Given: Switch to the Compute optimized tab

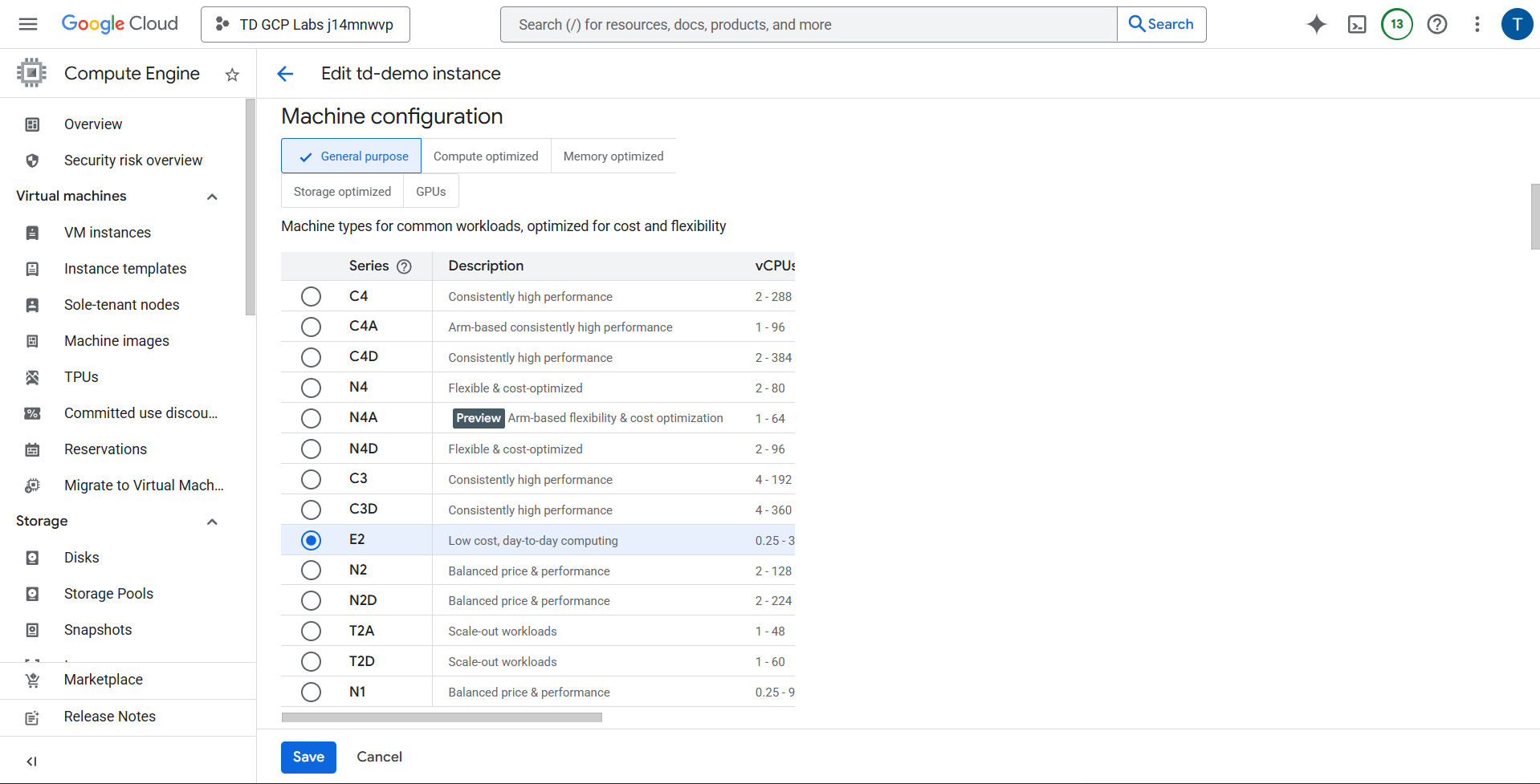Looking at the screenshot, I should click(486, 156).
